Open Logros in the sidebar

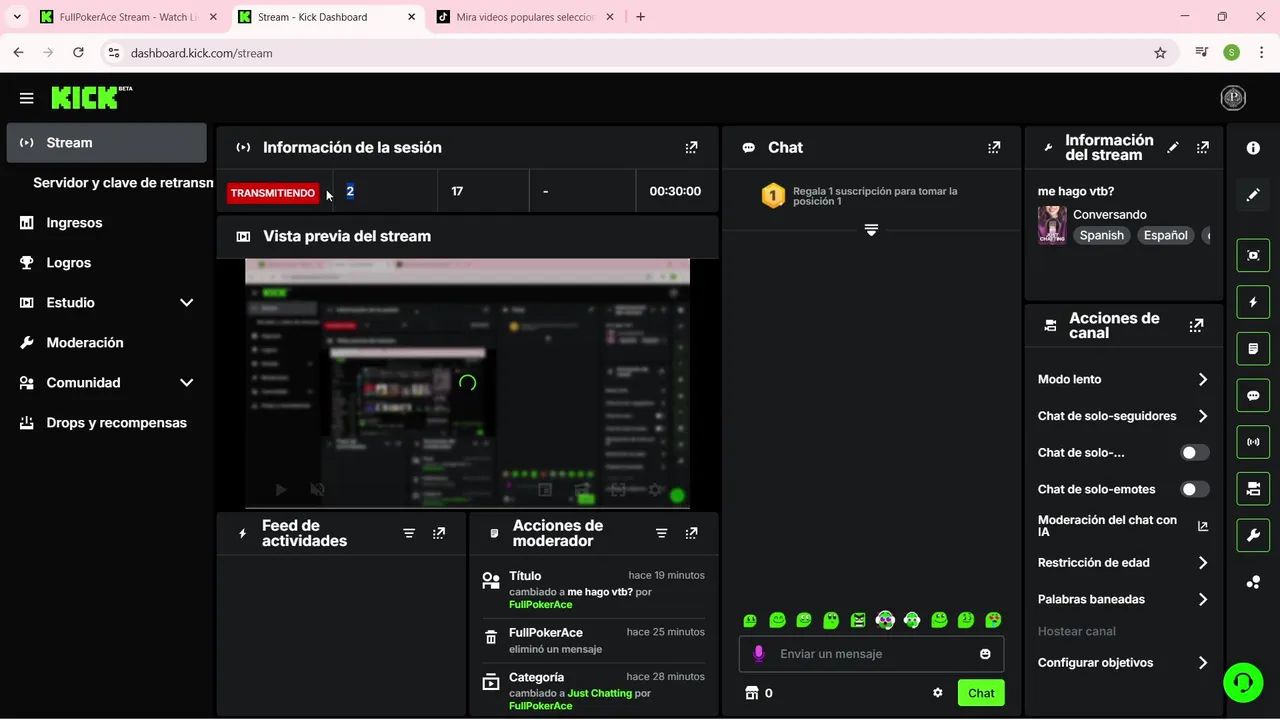point(106,263)
